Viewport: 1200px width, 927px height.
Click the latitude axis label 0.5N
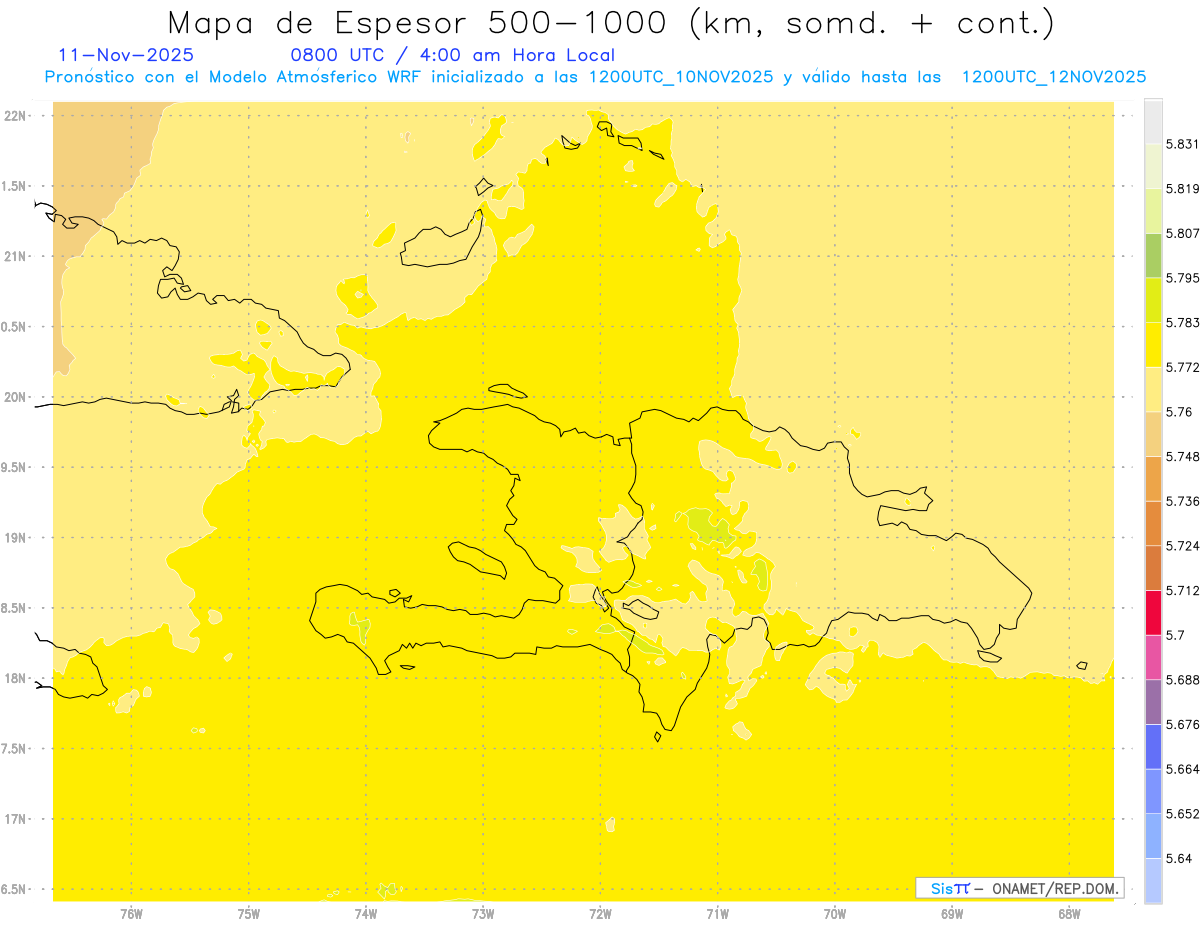15,327
